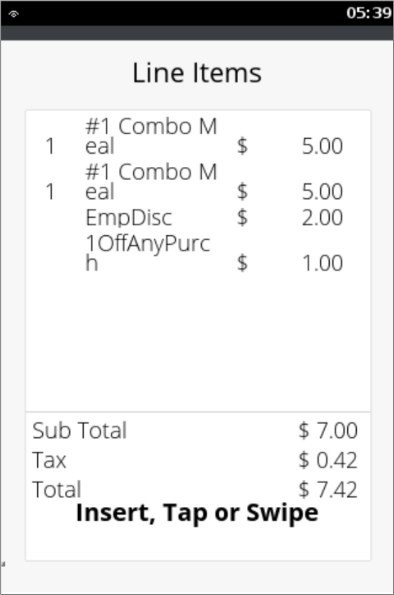The height and width of the screenshot is (595, 394).
Task: Select the $ 7.42 total amount
Action: click(328, 490)
